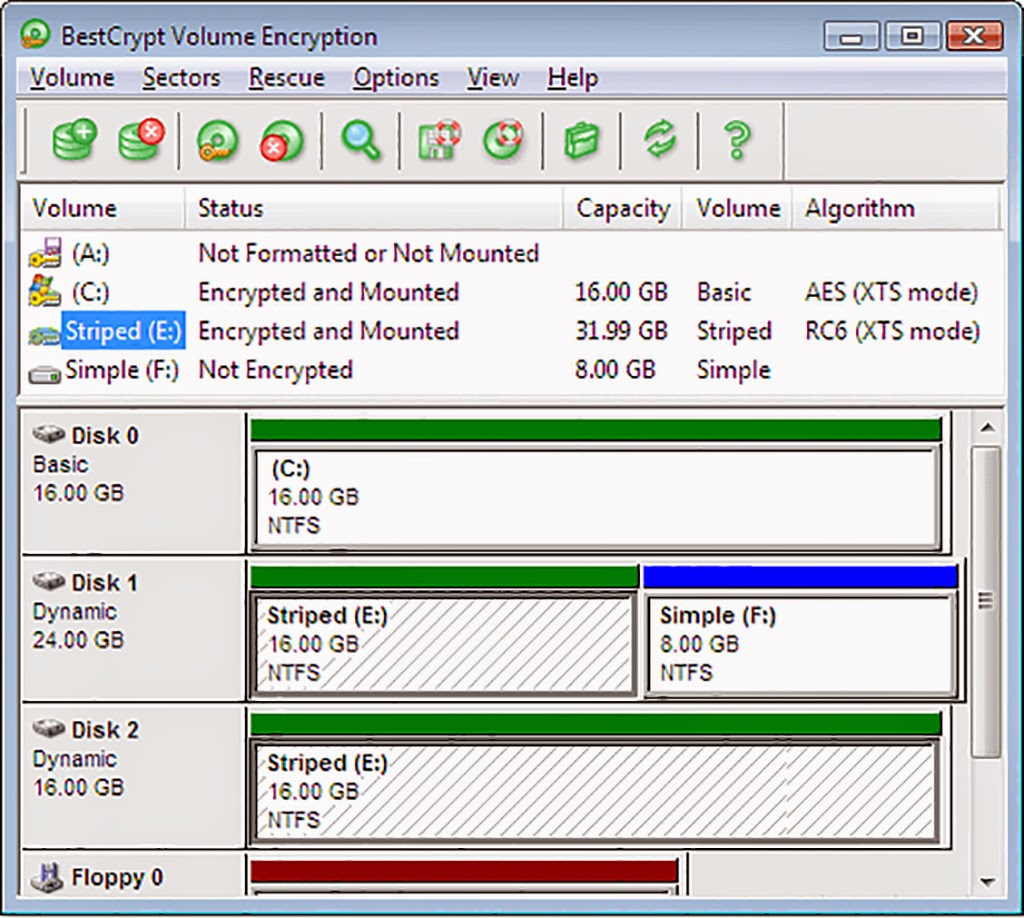The height and width of the screenshot is (918, 1024).
Task: Click the Disk 0 Basic label panel
Action: tap(133, 482)
